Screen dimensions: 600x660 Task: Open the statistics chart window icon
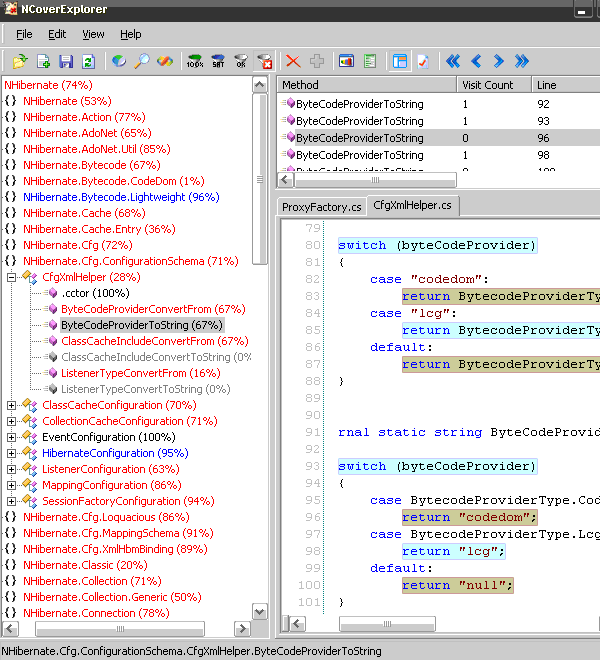[x=346, y=61]
